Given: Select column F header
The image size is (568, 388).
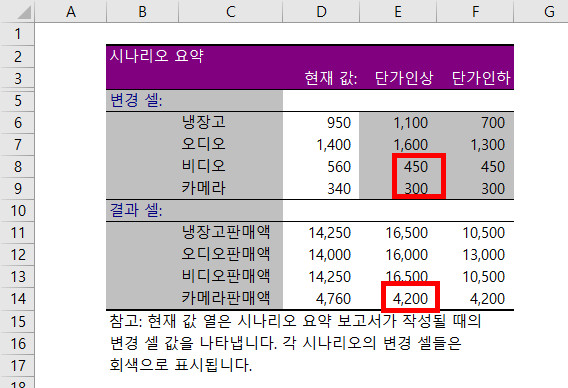Looking at the screenshot, I should coord(475,11).
